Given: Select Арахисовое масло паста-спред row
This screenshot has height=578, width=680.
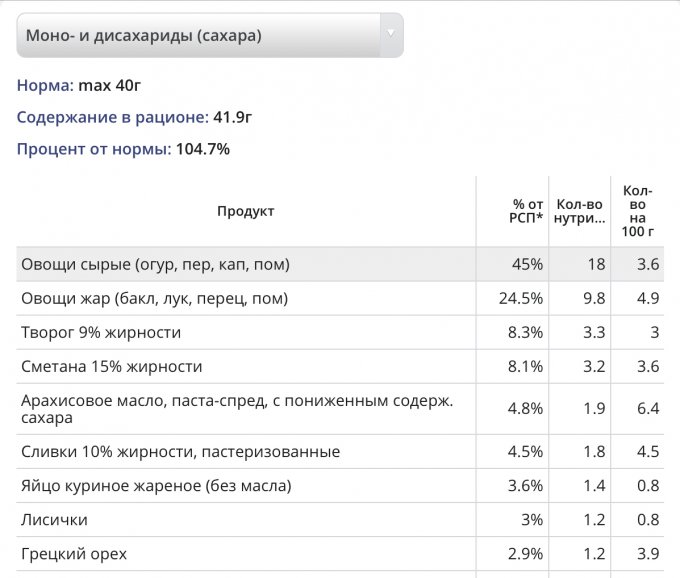Looking at the screenshot, I should pos(236,409).
